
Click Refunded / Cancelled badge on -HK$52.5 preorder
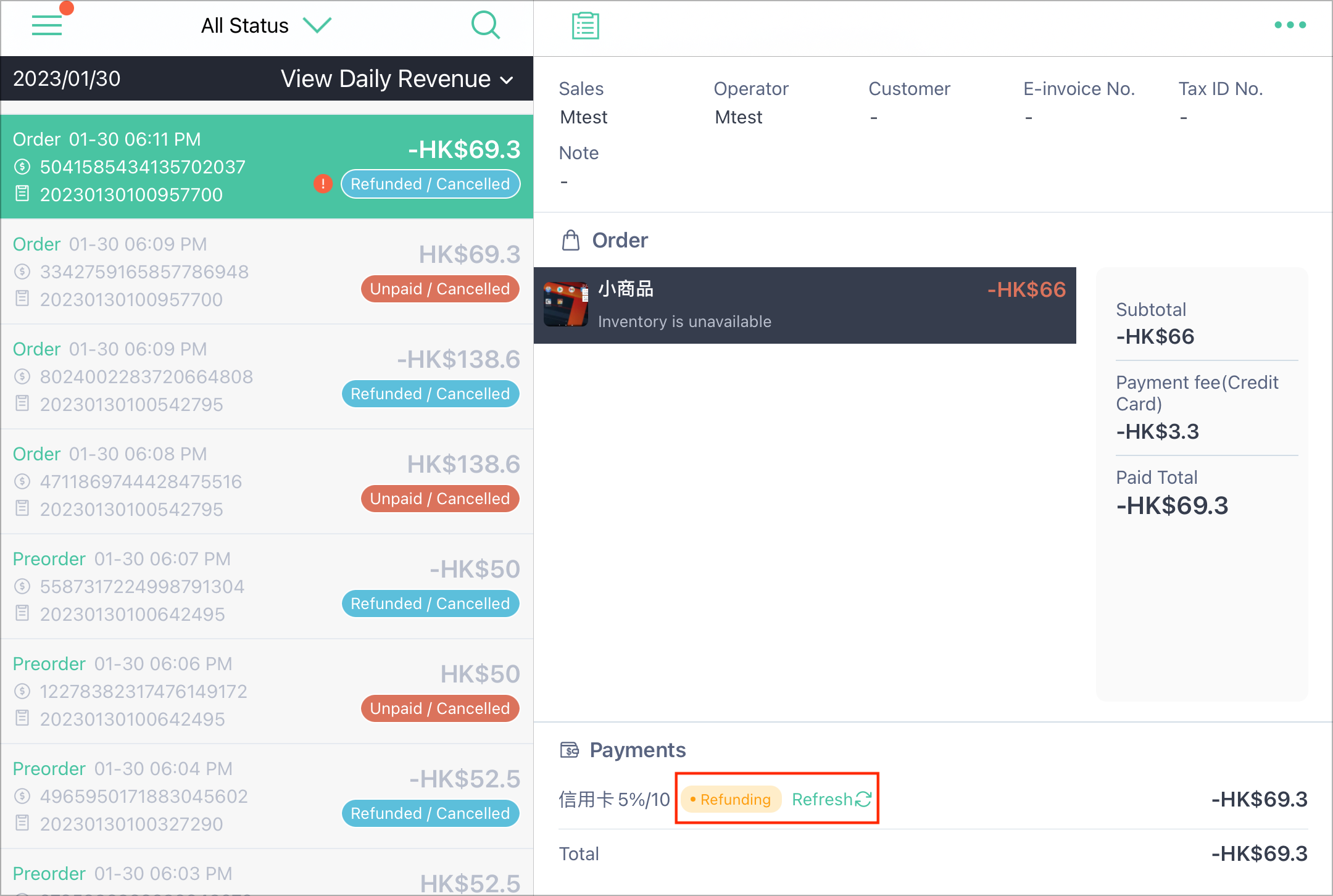(431, 813)
